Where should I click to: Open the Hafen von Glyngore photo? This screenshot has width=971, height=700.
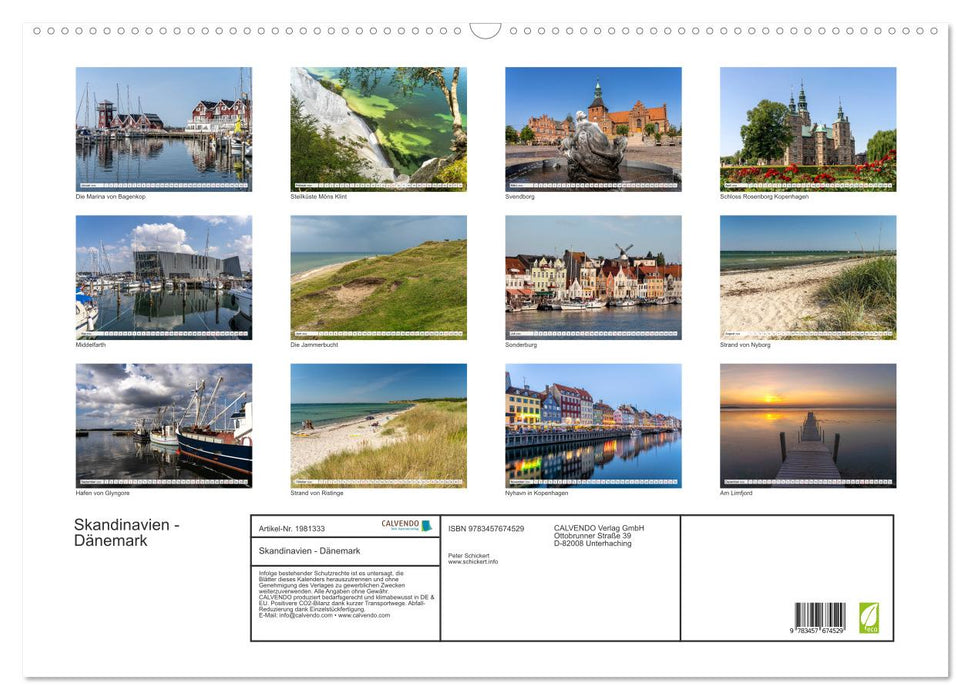[x=164, y=425]
